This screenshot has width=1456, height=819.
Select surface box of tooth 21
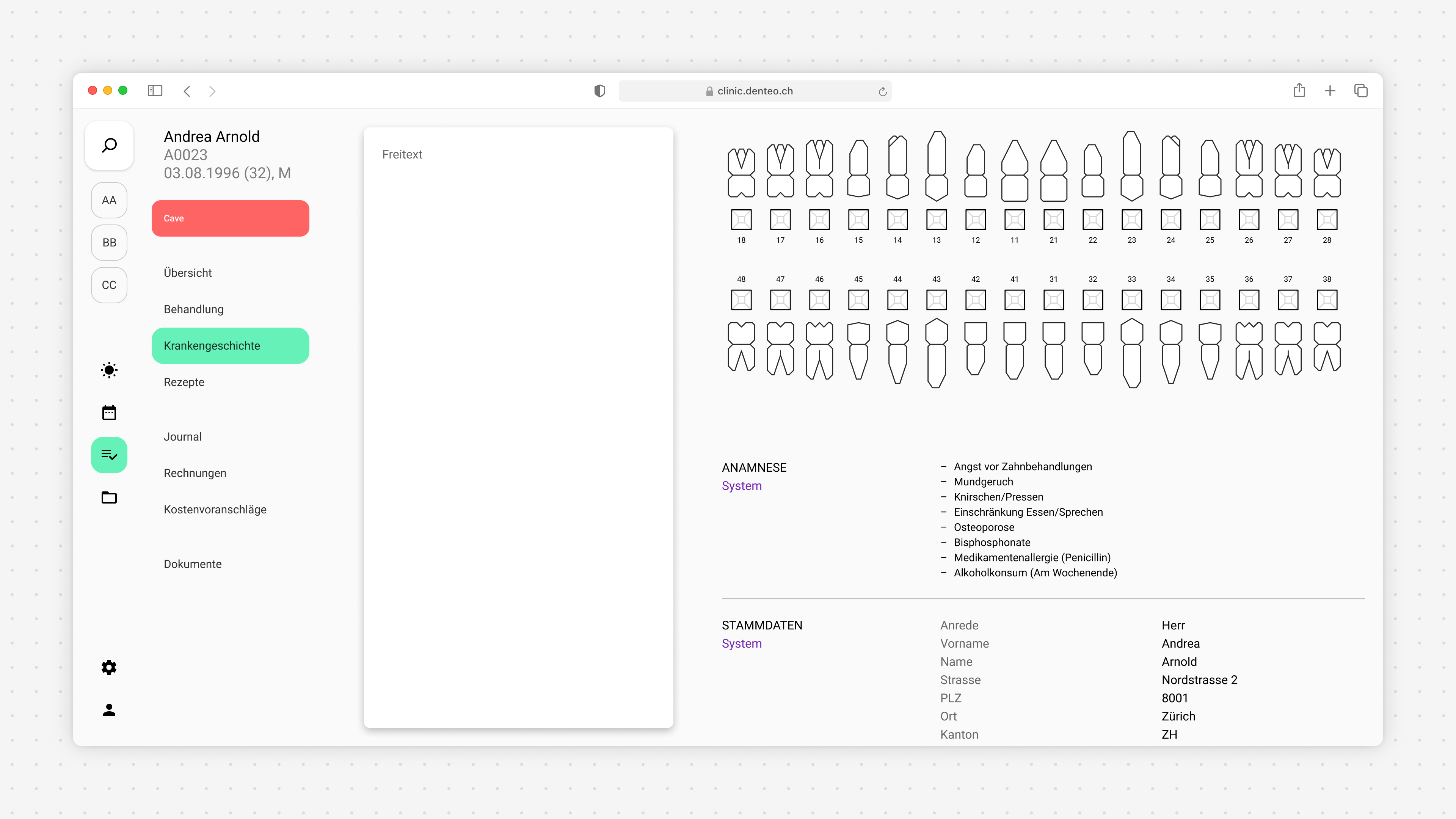click(x=1054, y=219)
